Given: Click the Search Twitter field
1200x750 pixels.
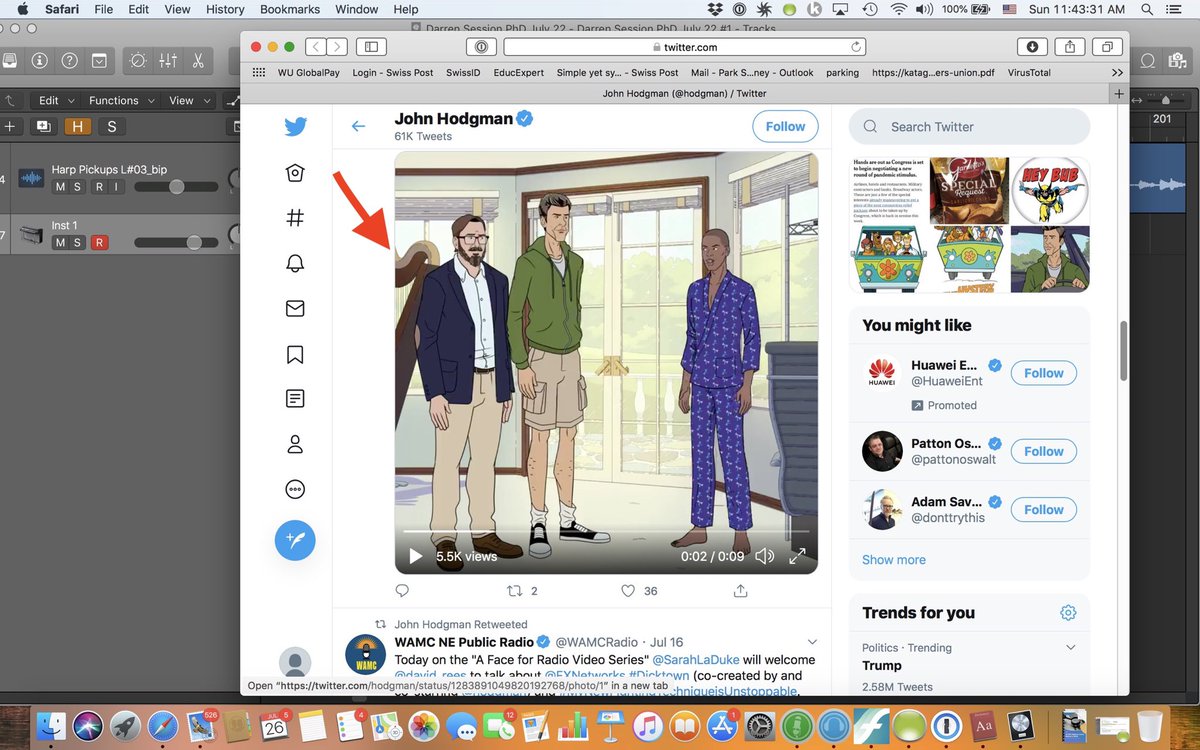Looking at the screenshot, I should [969, 127].
